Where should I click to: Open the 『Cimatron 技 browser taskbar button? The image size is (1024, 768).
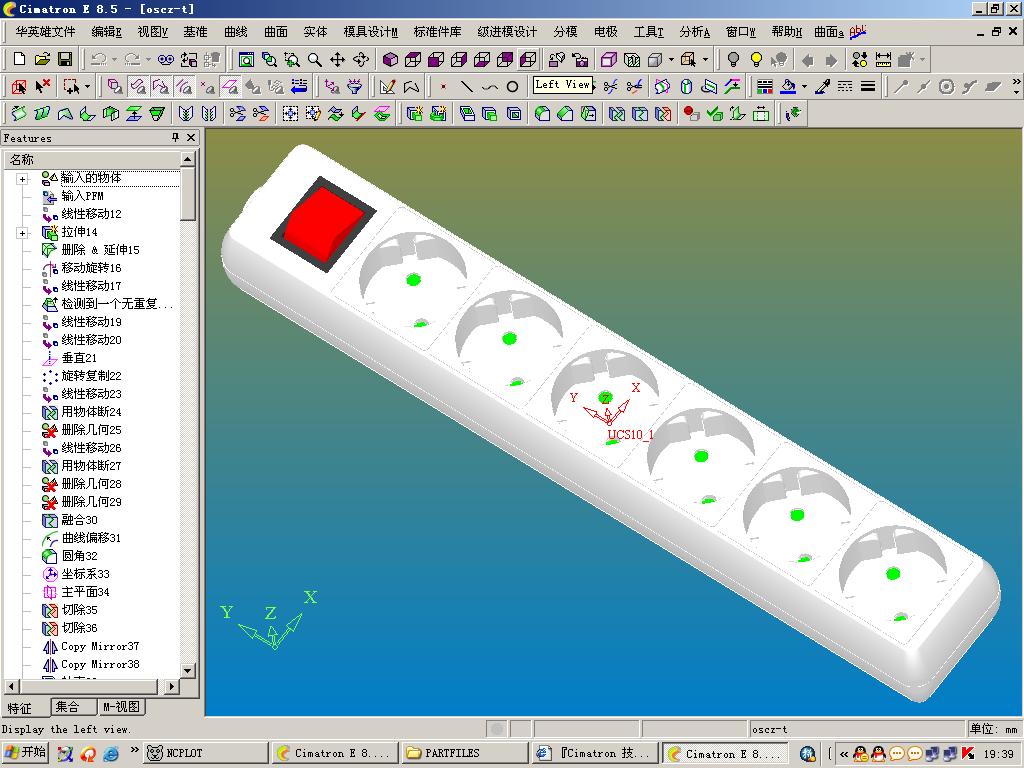point(594,753)
